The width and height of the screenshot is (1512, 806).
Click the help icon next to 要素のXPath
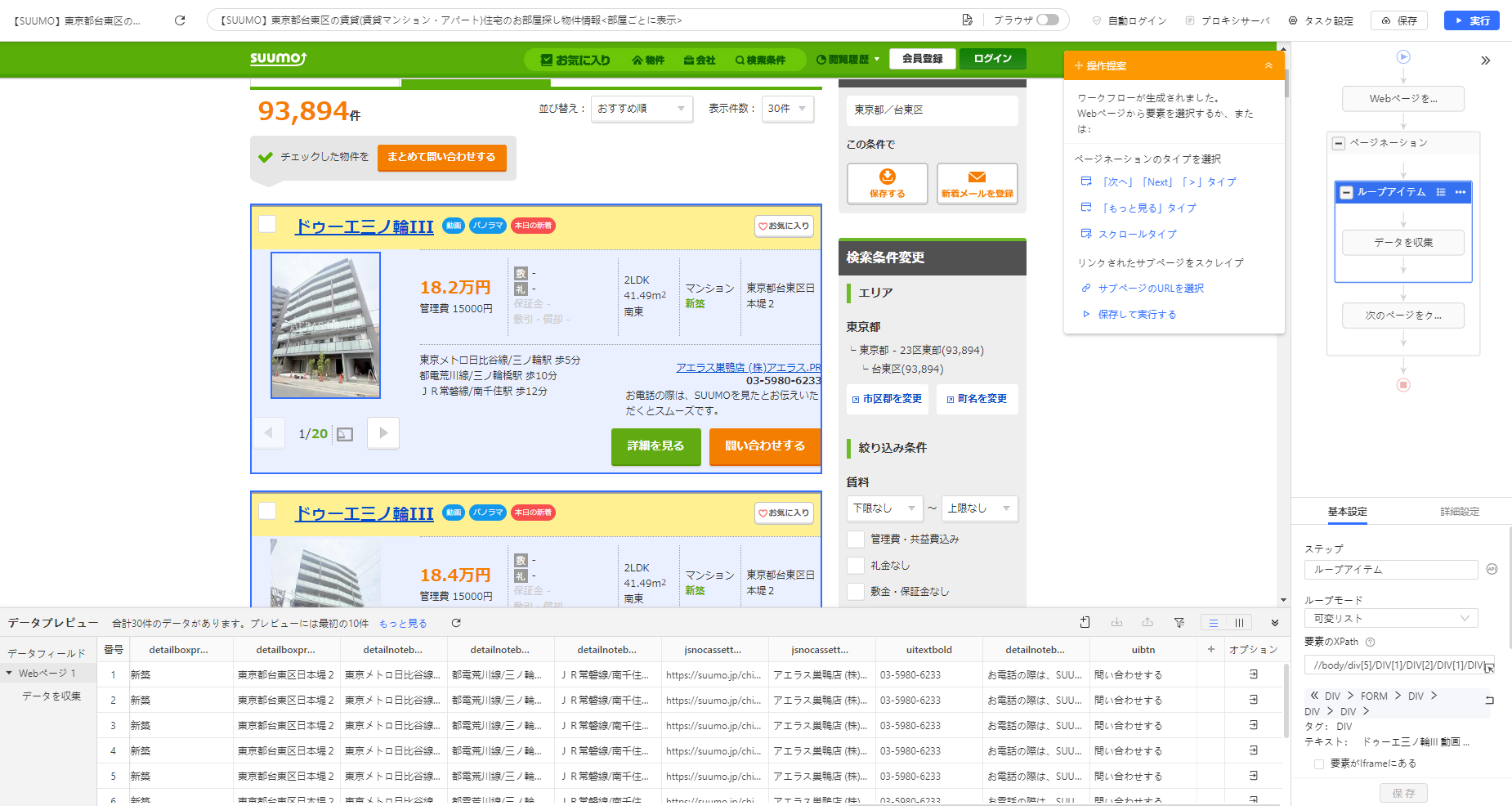click(x=1371, y=642)
